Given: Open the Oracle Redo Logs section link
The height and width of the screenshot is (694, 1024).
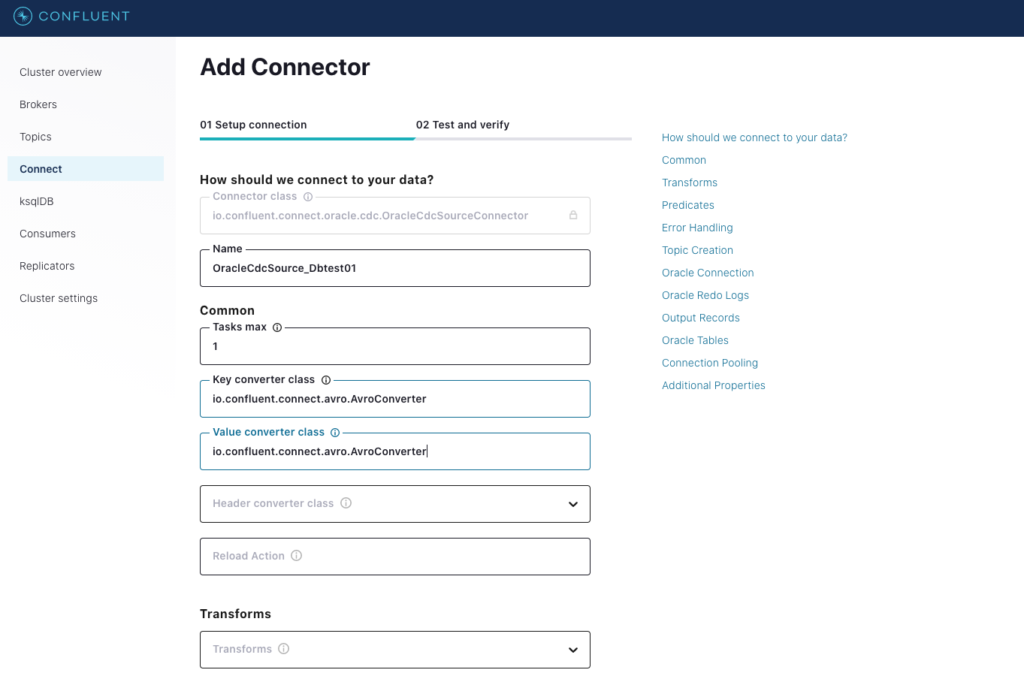Looking at the screenshot, I should (x=707, y=295).
